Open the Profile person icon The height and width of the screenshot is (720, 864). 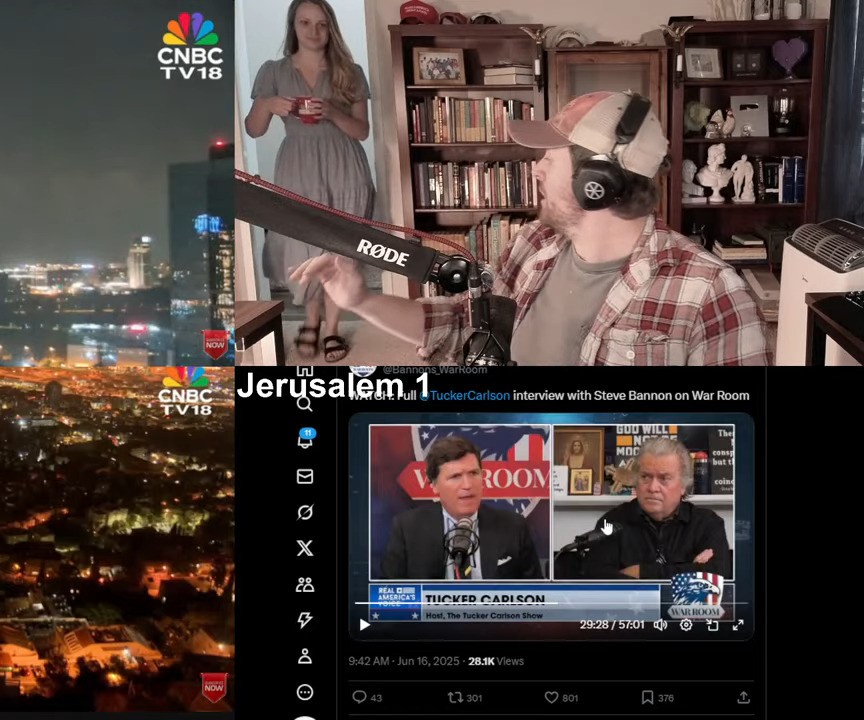pyautogui.click(x=305, y=656)
